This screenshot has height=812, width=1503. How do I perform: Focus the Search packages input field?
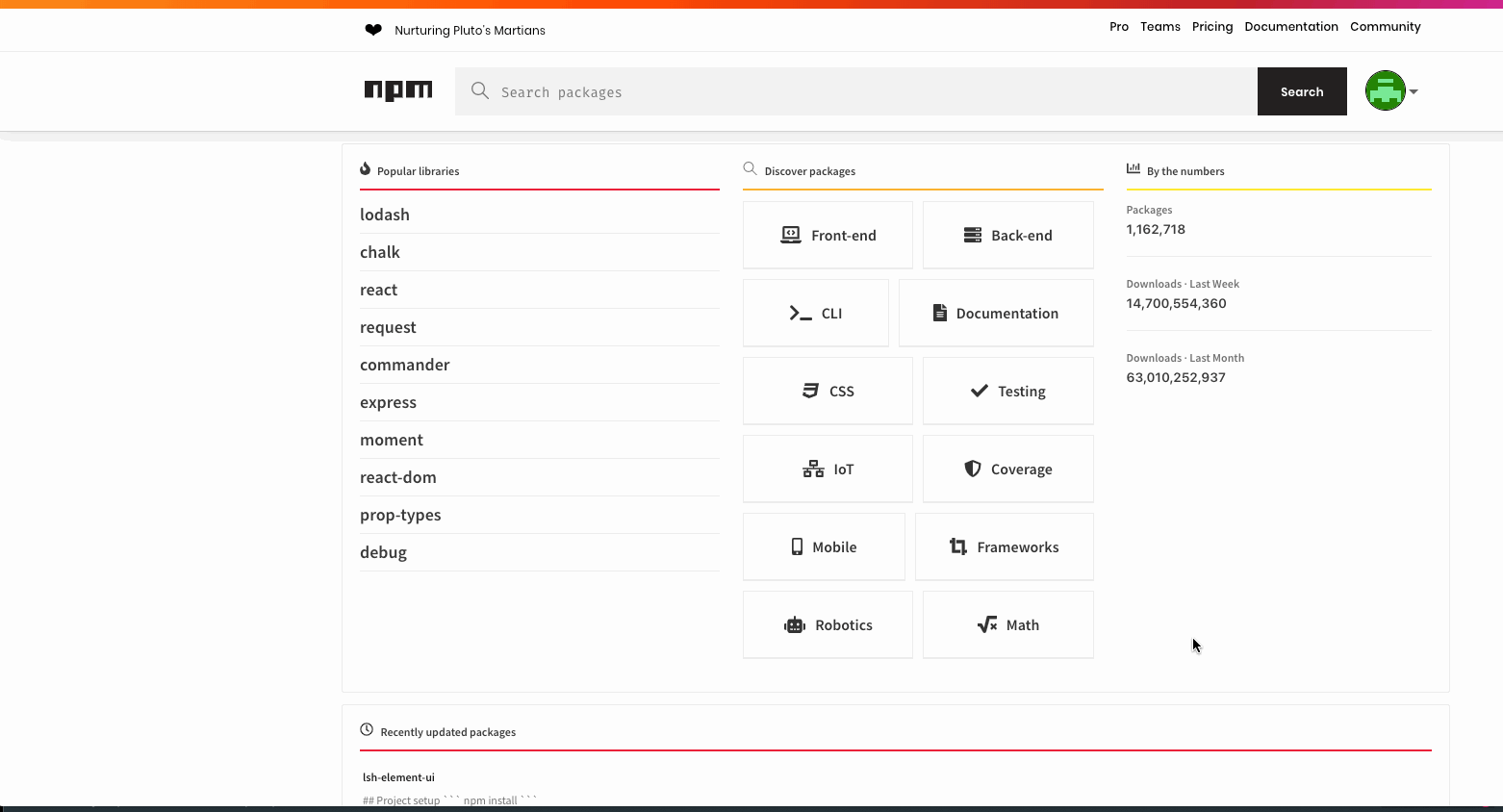856,91
